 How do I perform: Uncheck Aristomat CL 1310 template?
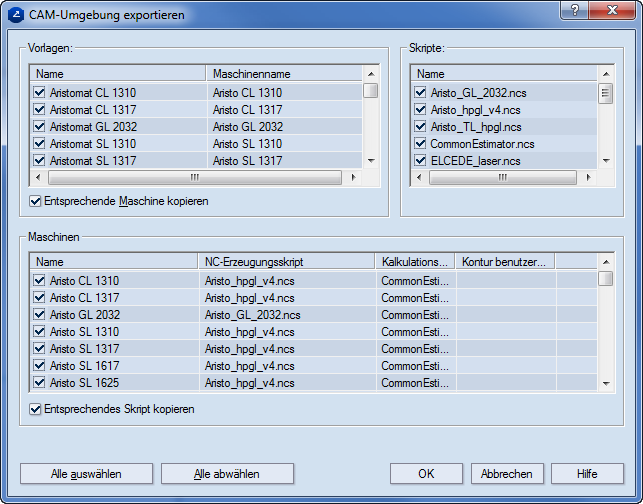pyautogui.click(x=39, y=92)
